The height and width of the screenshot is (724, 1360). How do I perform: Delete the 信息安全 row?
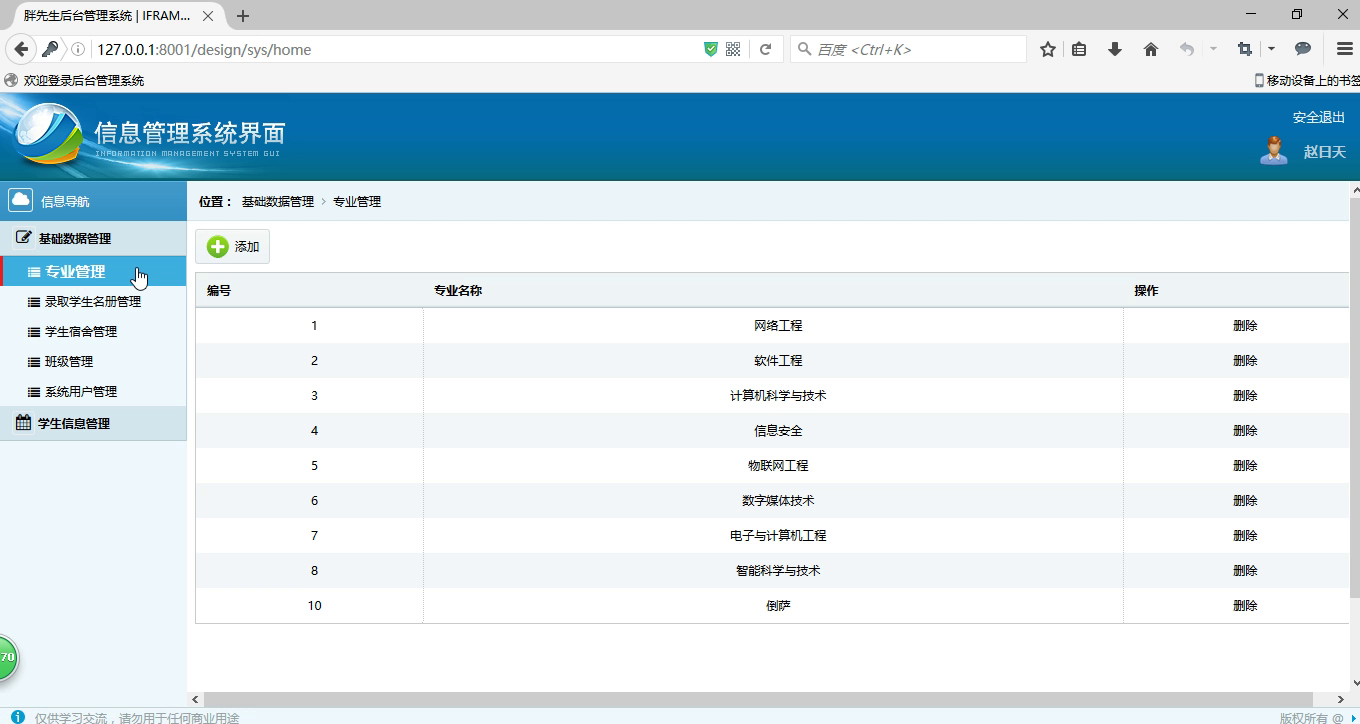(x=1245, y=430)
